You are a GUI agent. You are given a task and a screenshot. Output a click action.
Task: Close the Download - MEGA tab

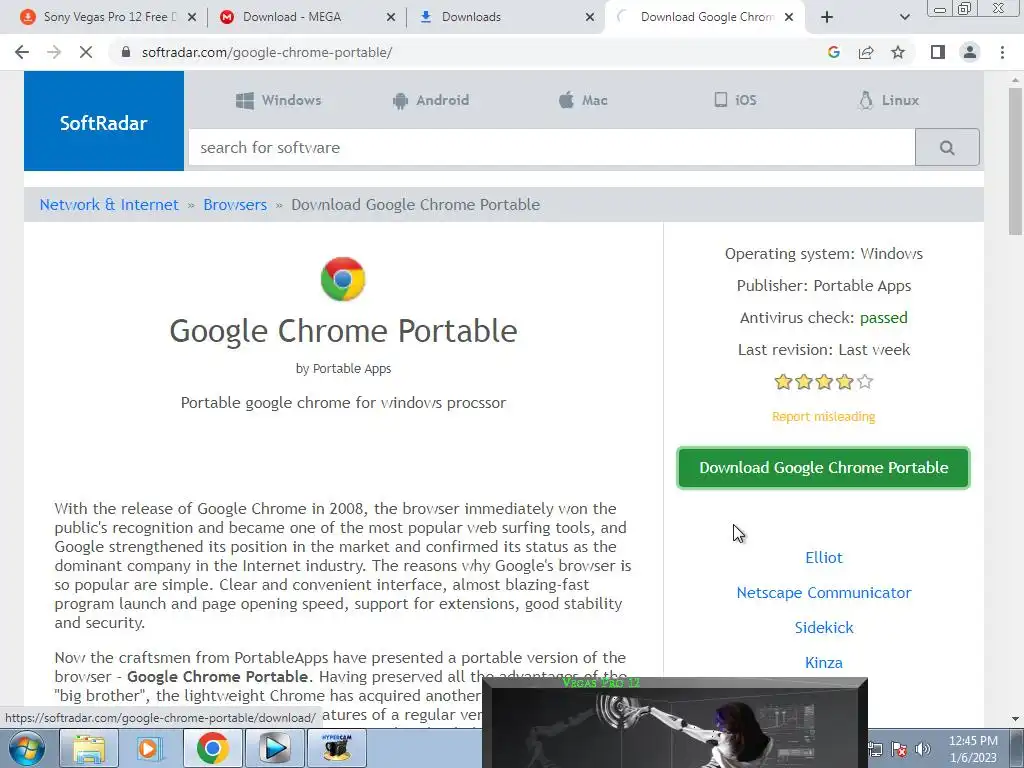click(391, 17)
